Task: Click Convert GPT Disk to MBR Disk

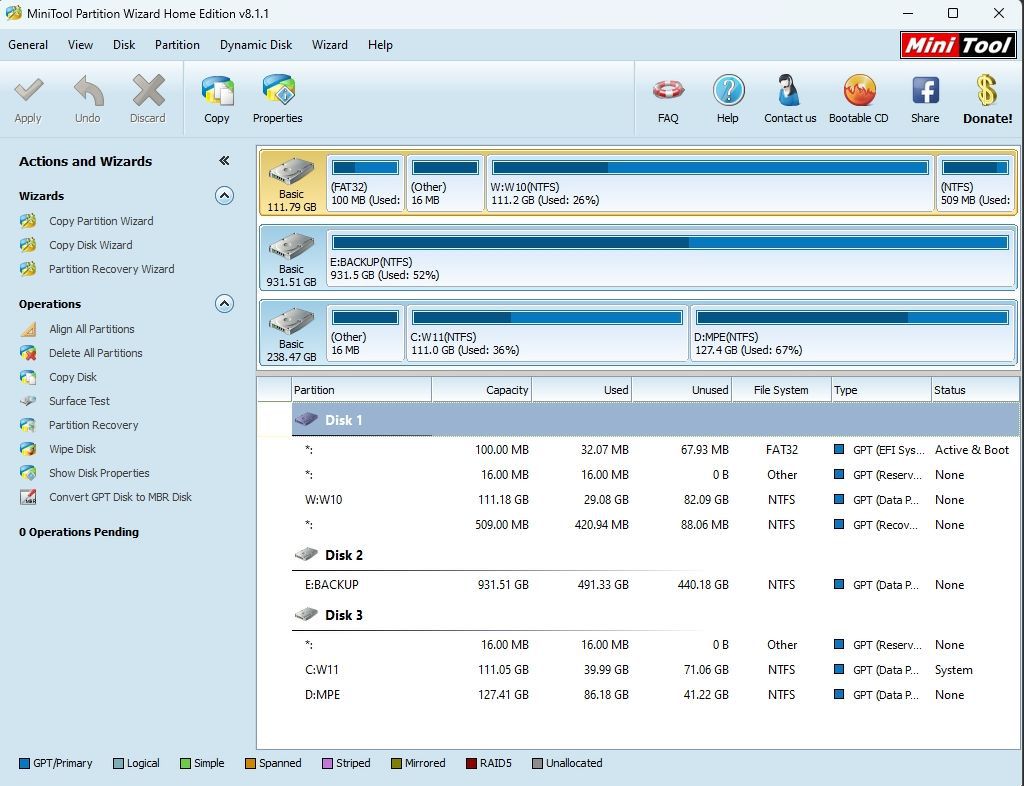Action: (120, 497)
